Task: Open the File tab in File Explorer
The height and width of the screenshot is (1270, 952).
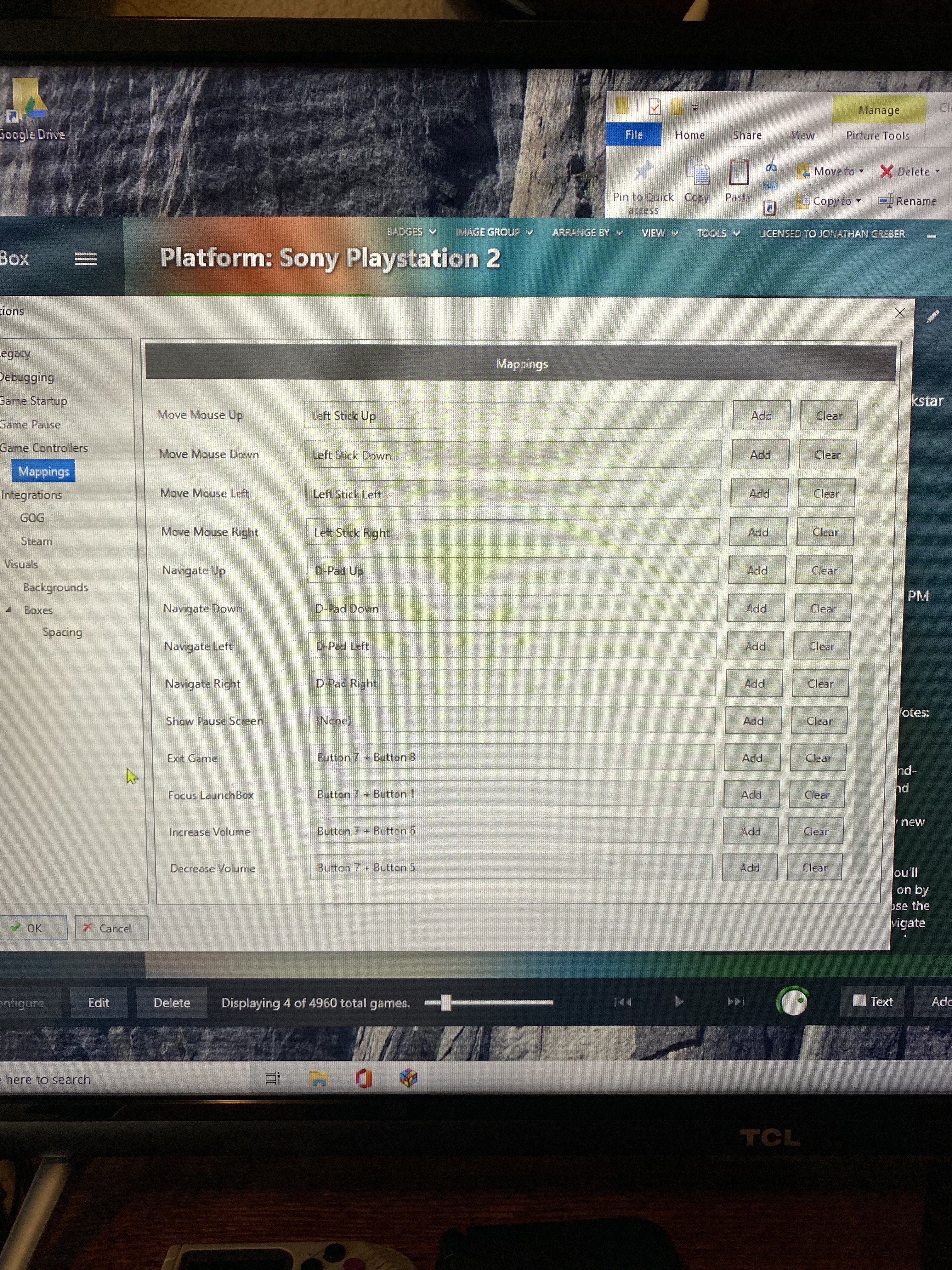Action: coord(633,134)
